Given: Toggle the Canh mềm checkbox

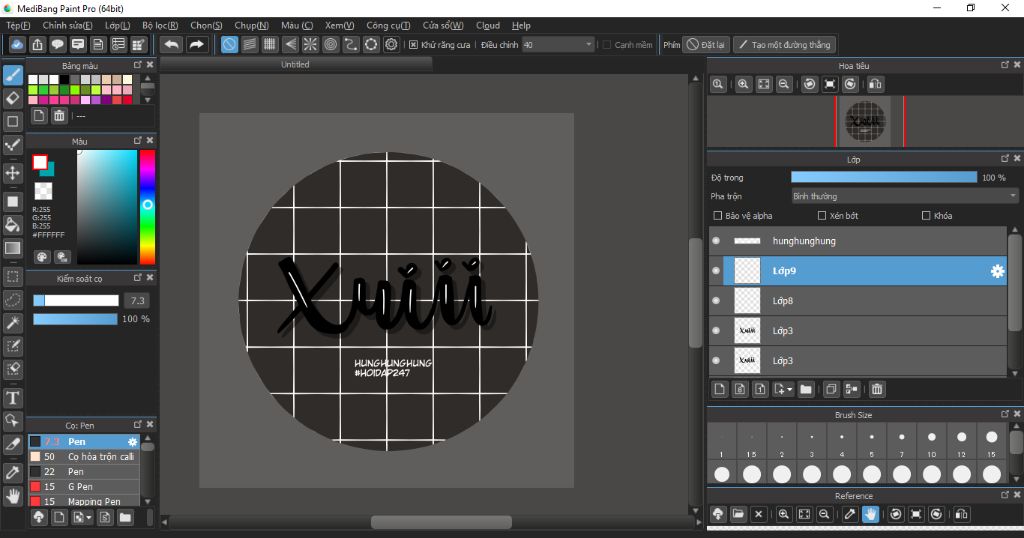Looking at the screenshot, I should click(x=607, y=44).
